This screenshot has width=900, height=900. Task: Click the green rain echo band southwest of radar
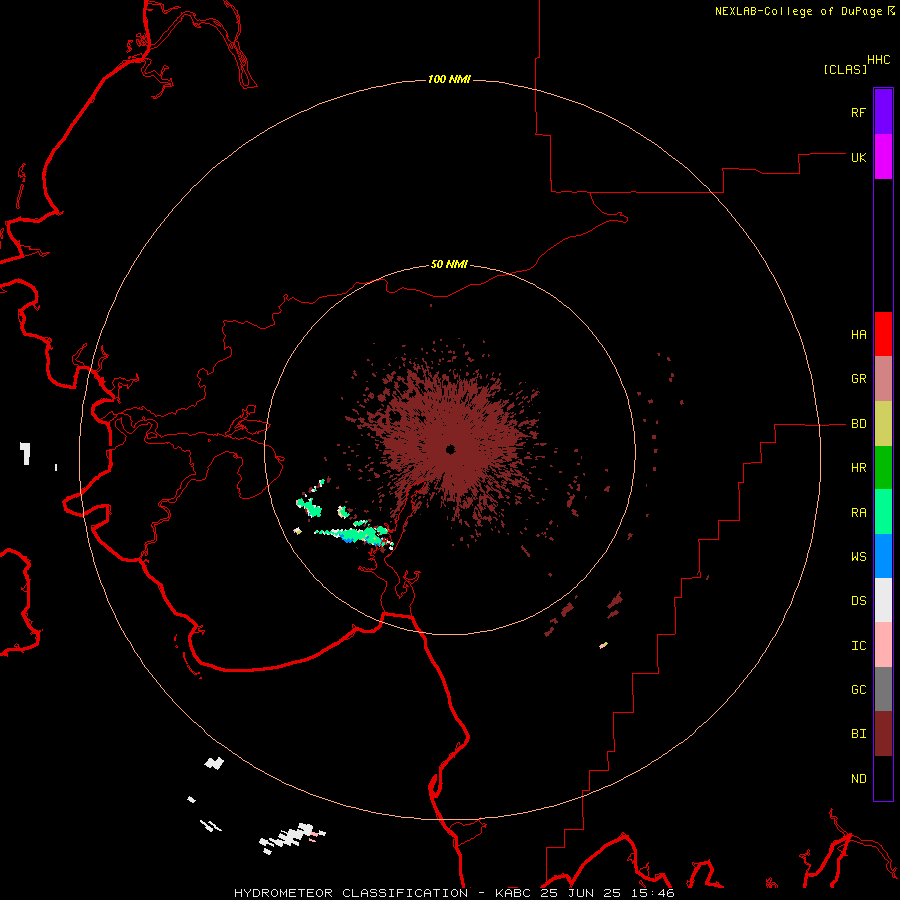pos(355,534)
